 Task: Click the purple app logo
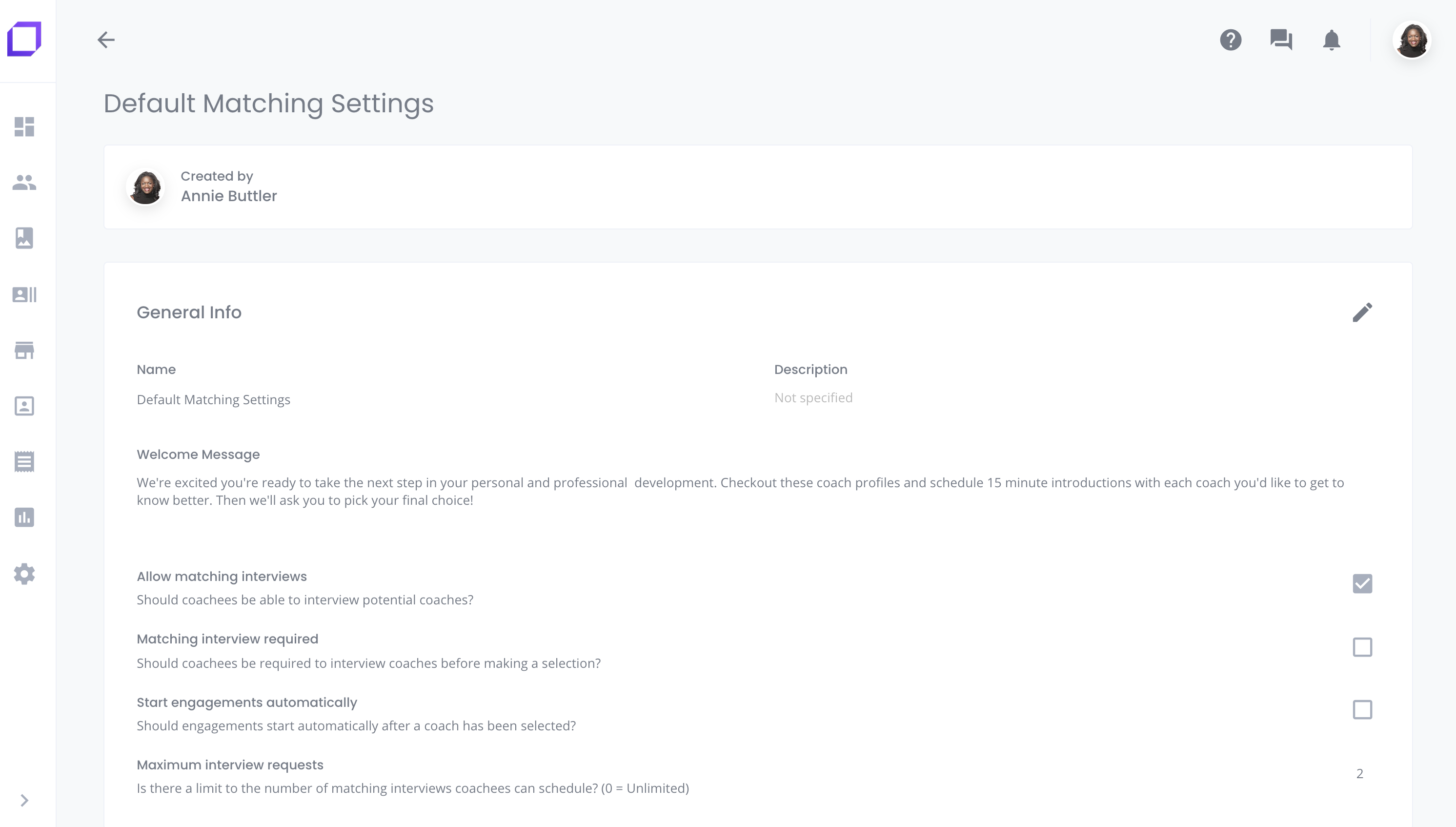pos(24,39)
